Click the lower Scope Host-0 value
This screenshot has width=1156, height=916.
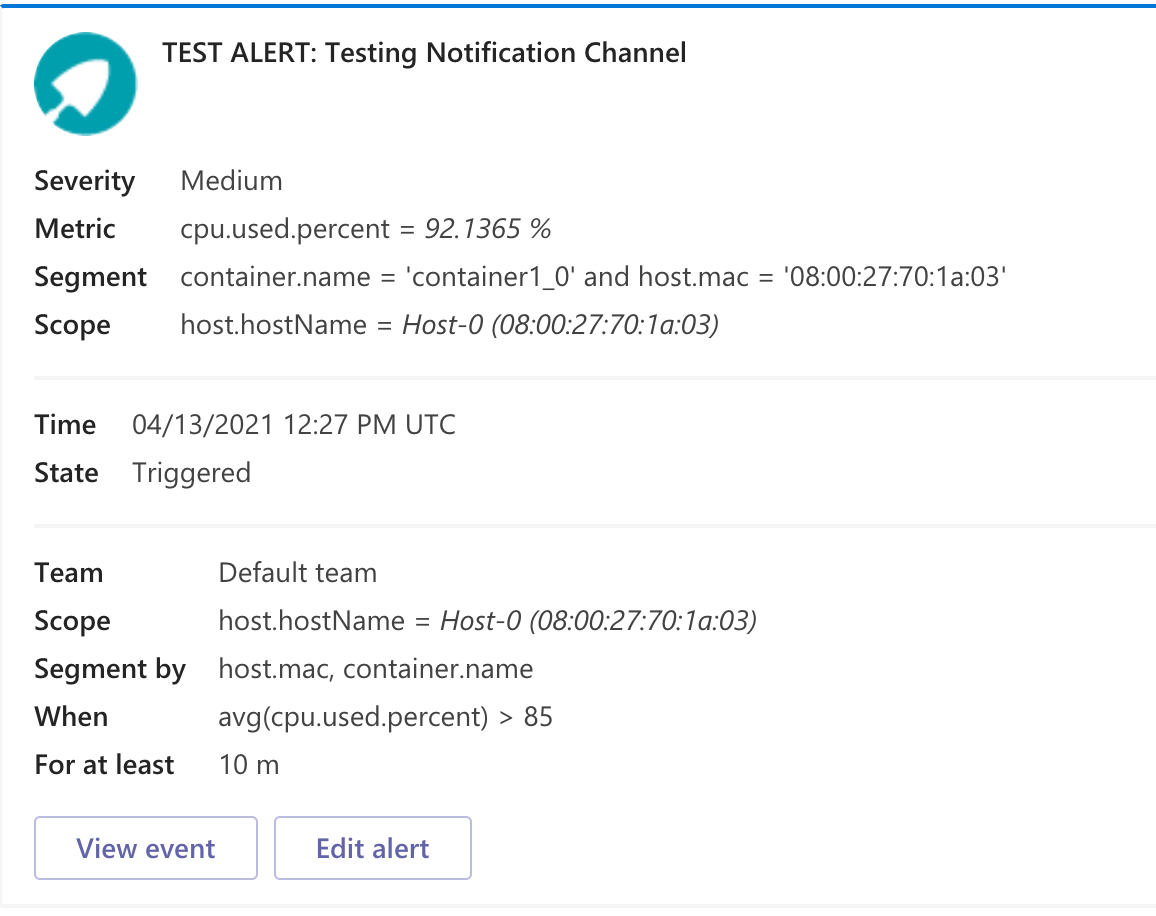pyautogui.click(x=488, y=621)
